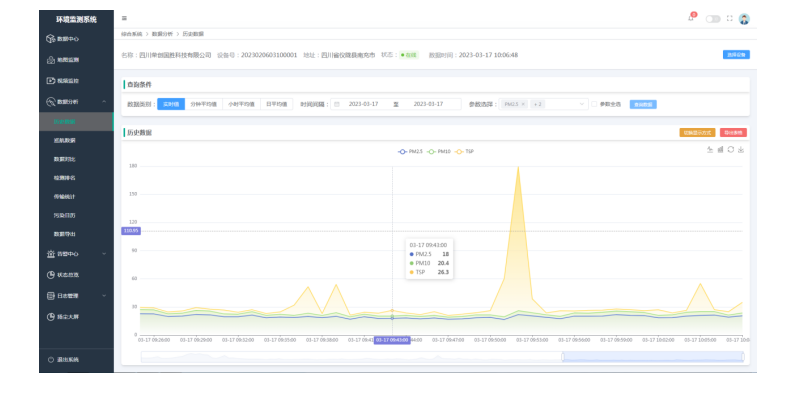Click the 数据分析 chart-search icon

tap(51, 102)
